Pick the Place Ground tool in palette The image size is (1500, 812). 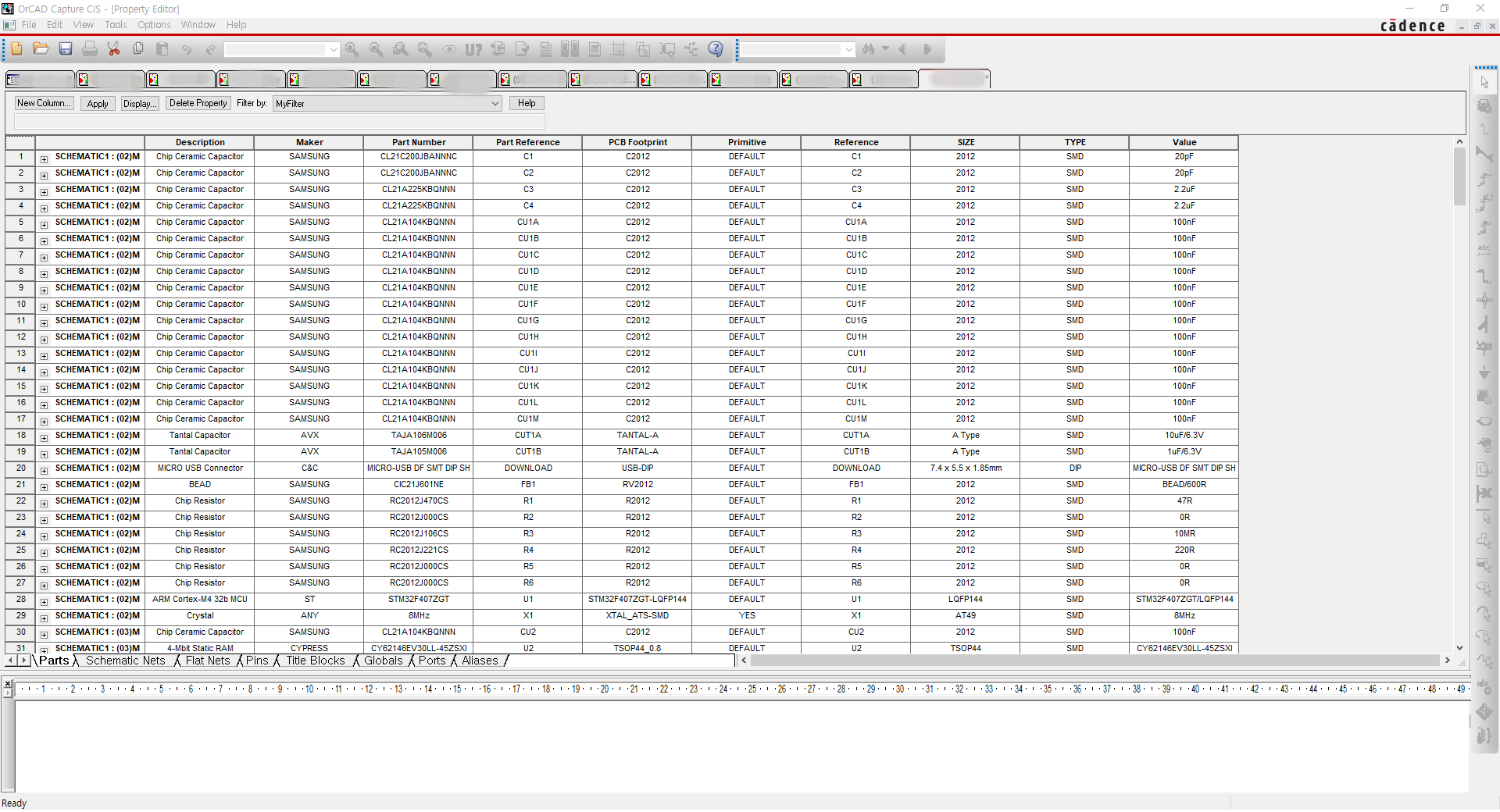[x=1484, y=373]
